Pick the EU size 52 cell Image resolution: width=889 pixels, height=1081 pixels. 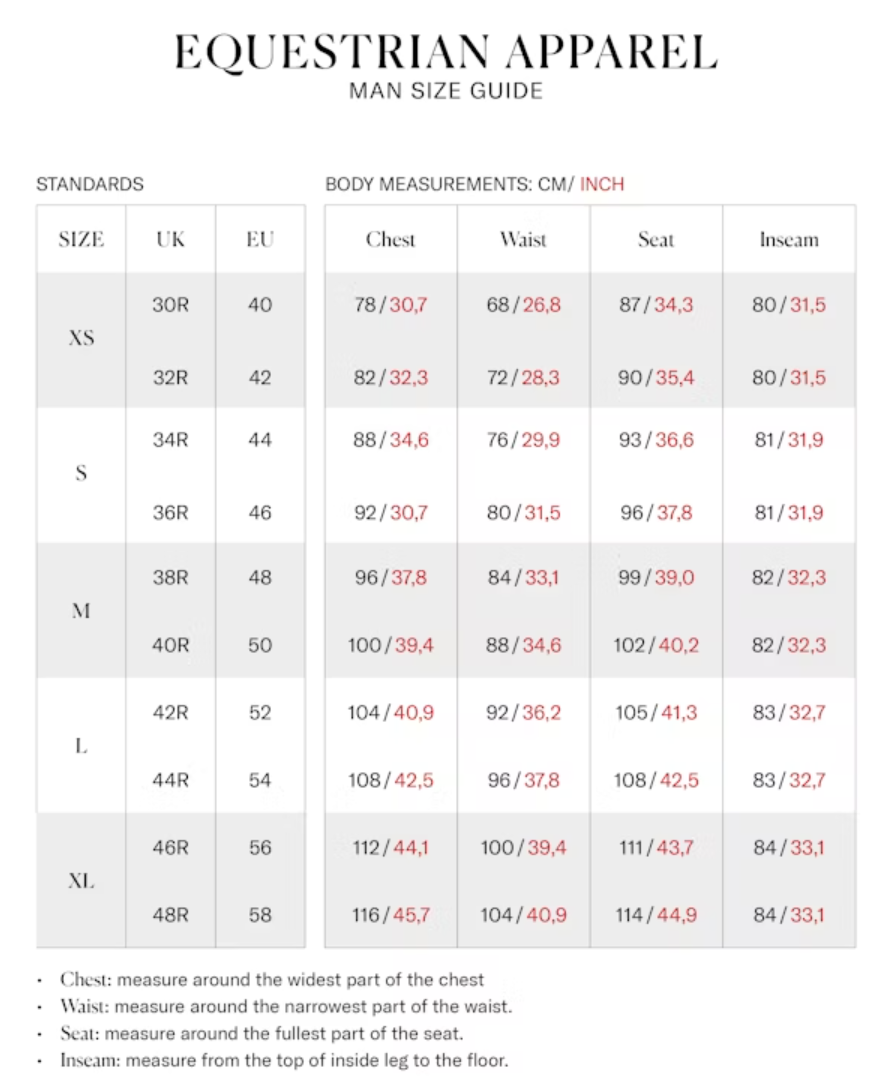pos(260,713)
